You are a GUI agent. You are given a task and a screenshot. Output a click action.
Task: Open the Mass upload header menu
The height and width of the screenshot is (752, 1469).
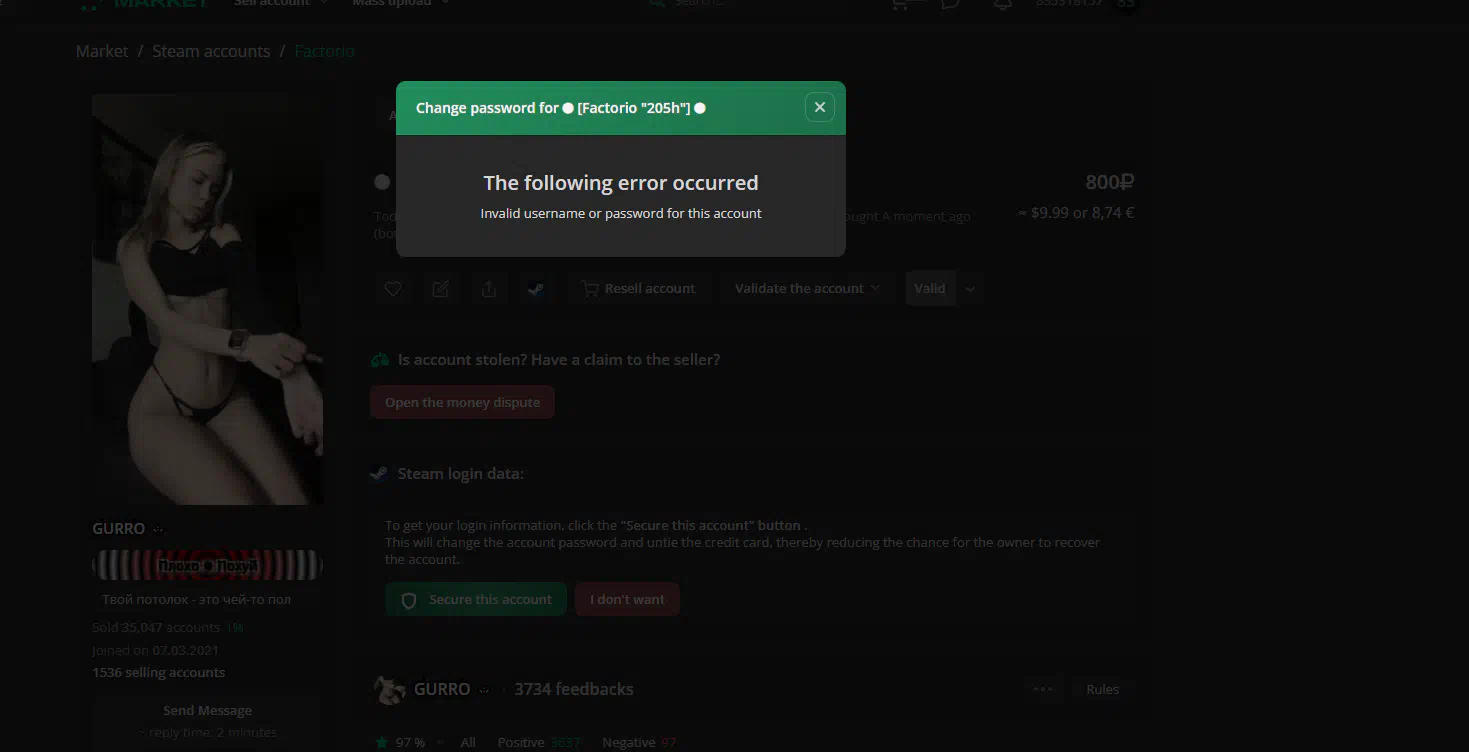click(x=401, y=3)
